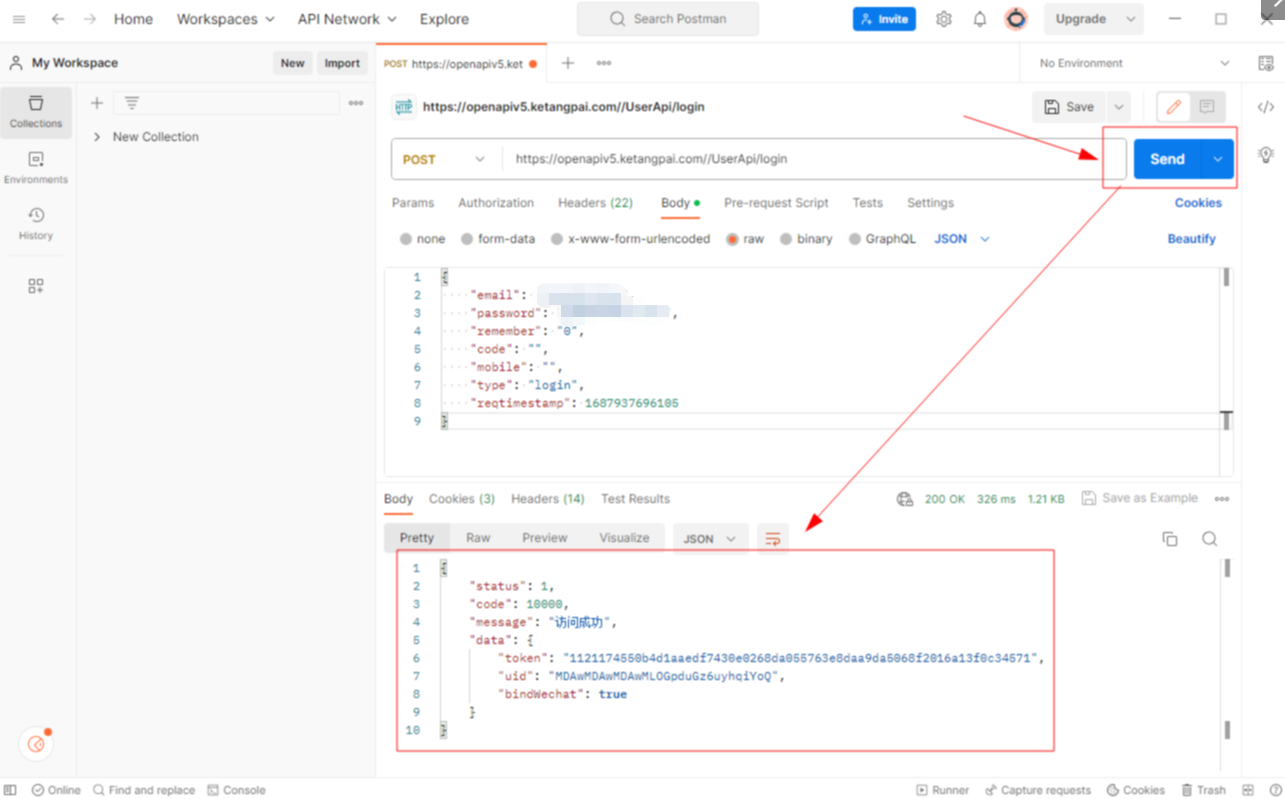The image size is (1285, 799).
Task: Click the Send button
Action: pyautogui.click(x=1167, y=159)
